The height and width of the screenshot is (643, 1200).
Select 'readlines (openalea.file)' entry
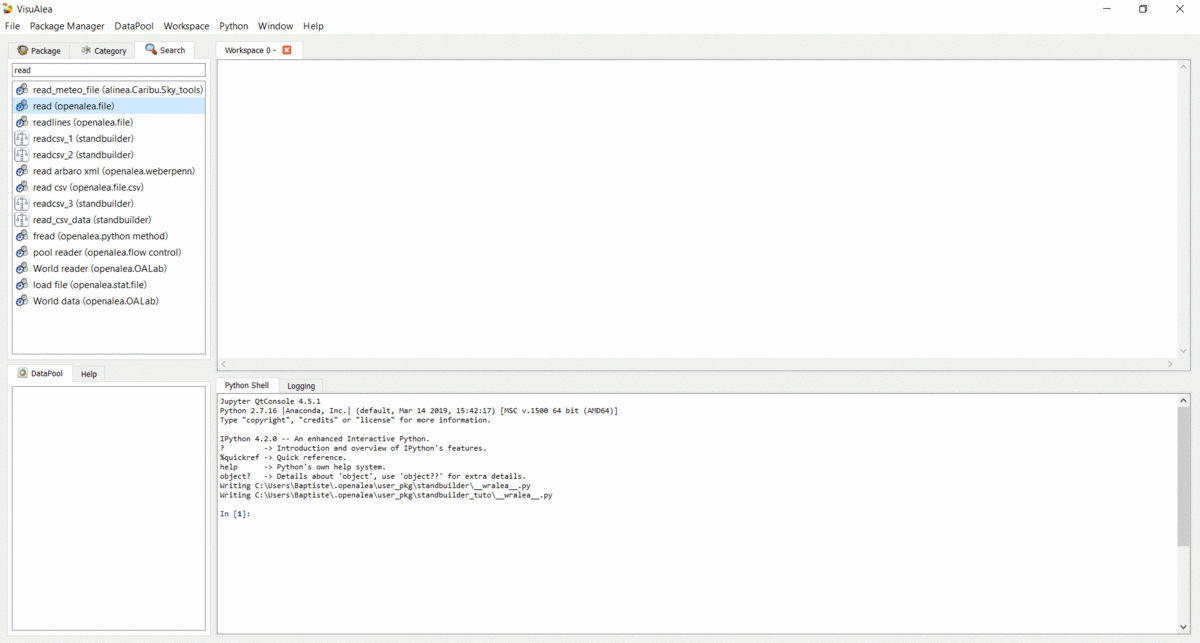coord(108,122)
